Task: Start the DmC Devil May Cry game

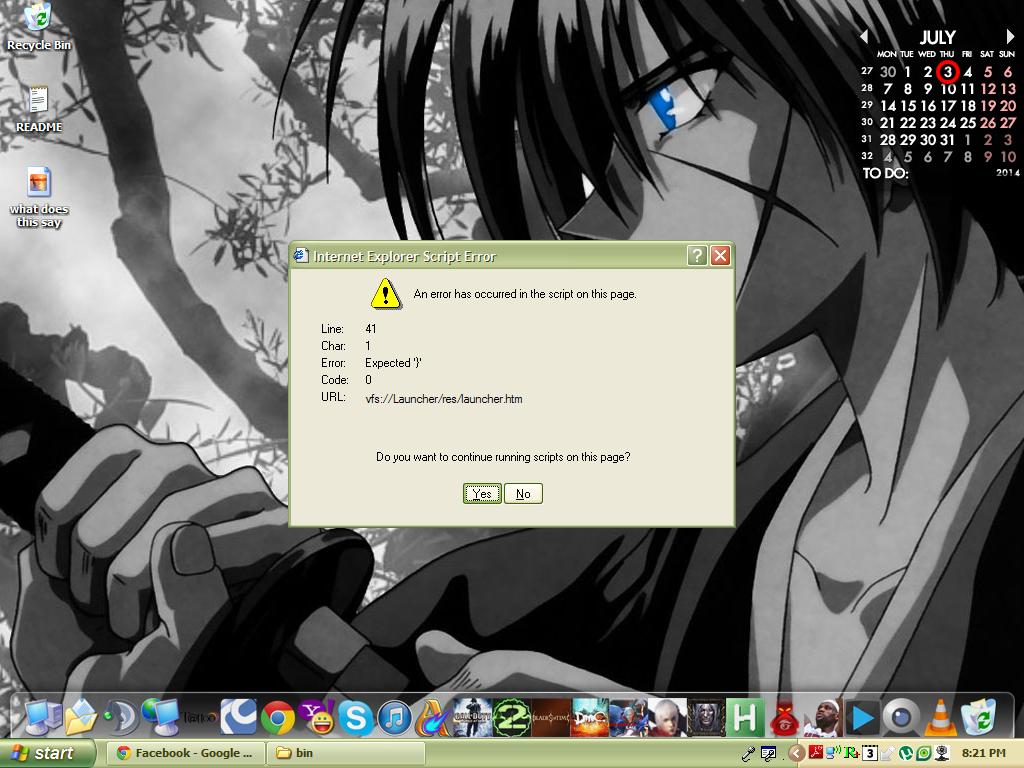Action: (589, 717)
